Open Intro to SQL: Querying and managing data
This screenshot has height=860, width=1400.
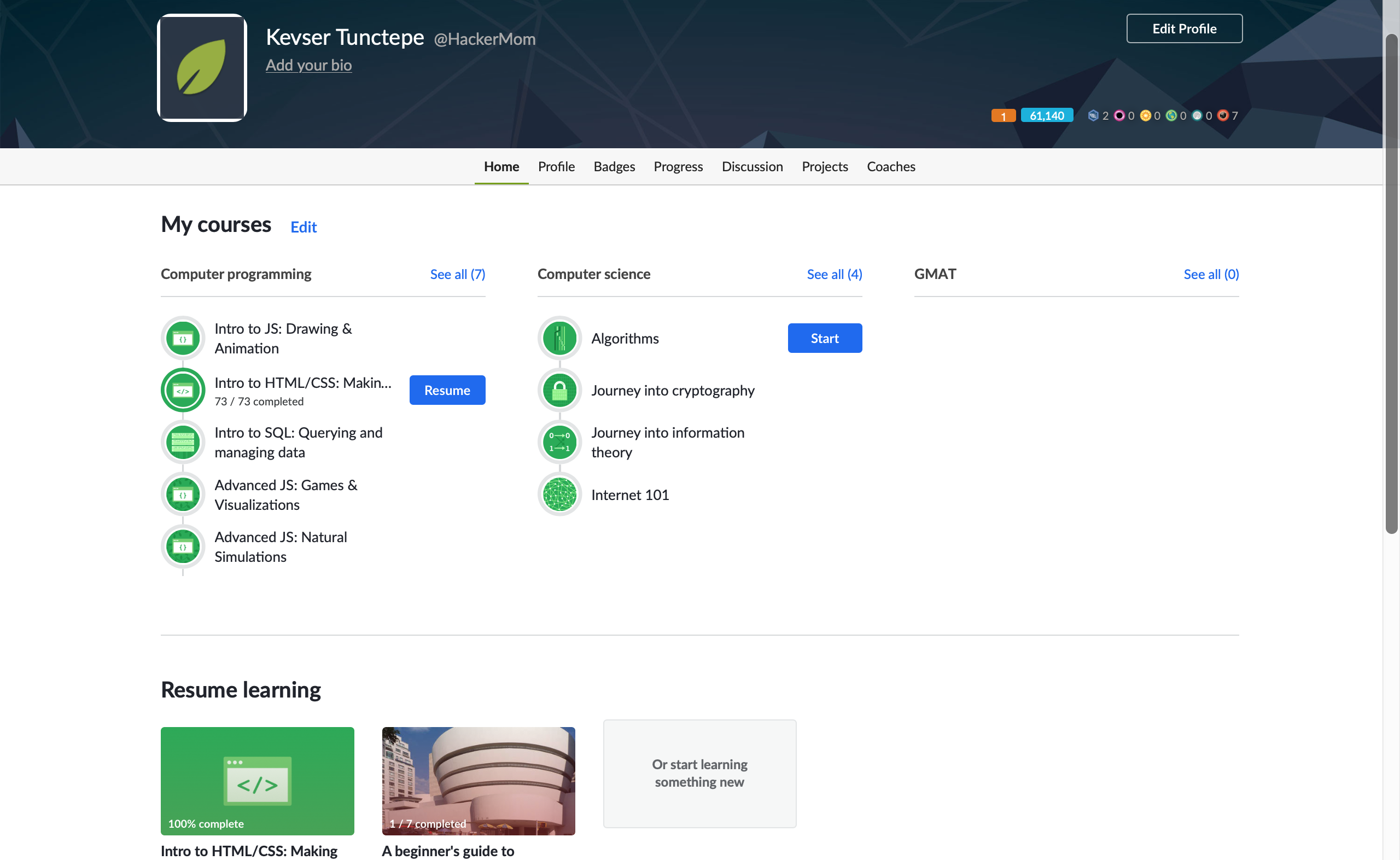(x=299, y=443)
